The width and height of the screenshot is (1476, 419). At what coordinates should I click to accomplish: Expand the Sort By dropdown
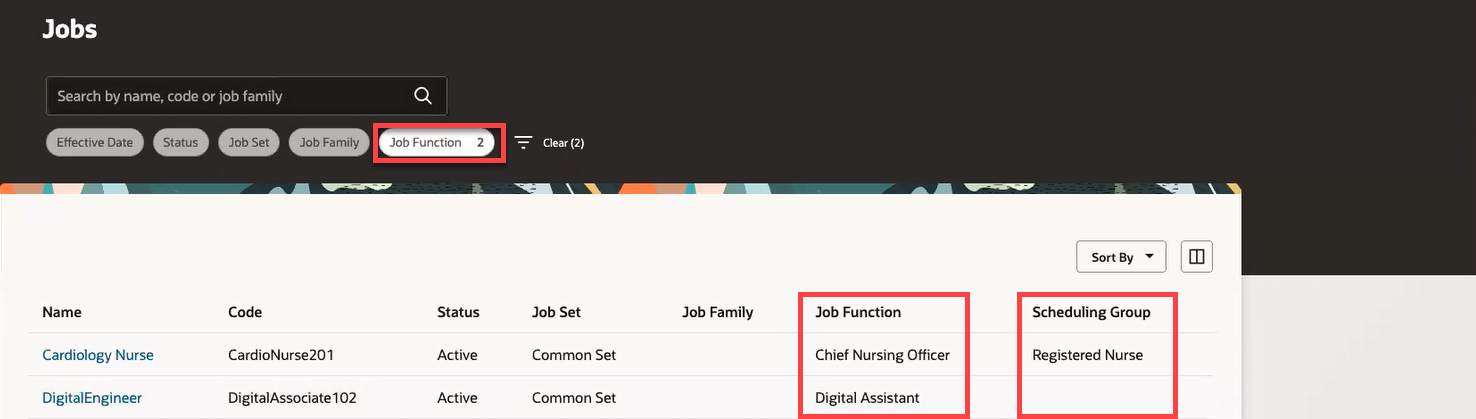(1121, 257)
